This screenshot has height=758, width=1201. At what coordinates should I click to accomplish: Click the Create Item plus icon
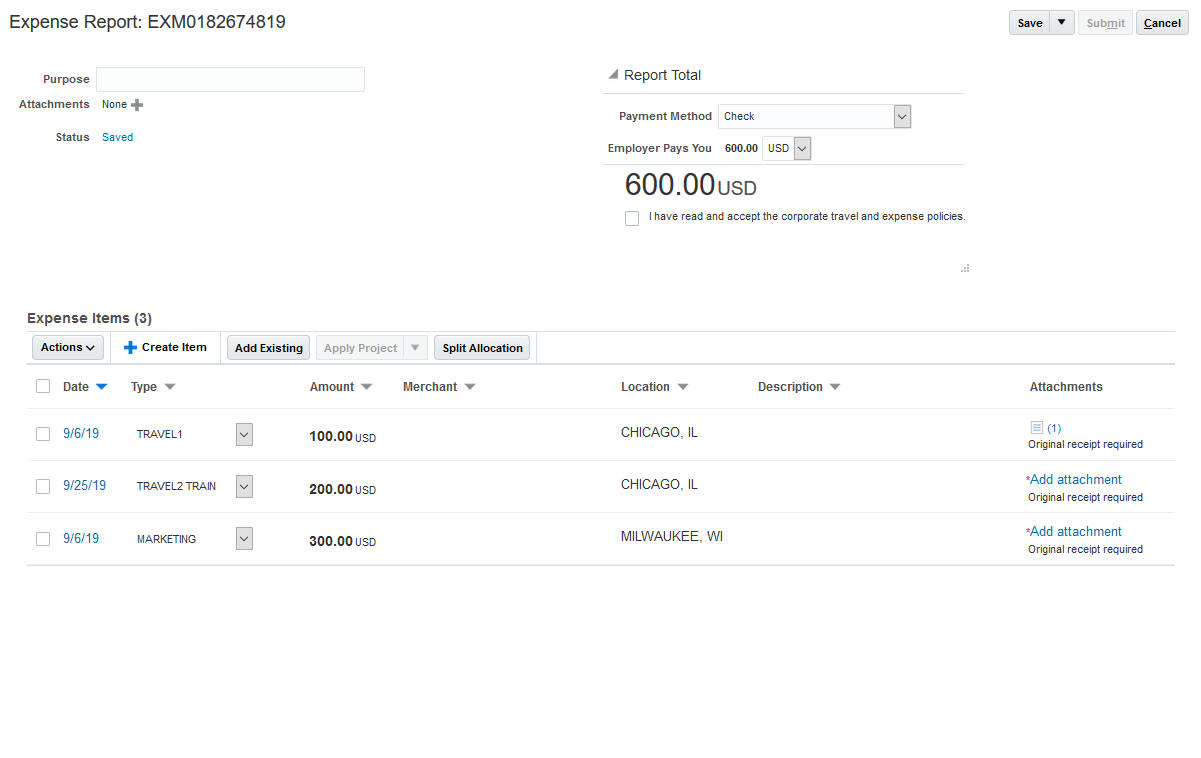tap(130, 347)
